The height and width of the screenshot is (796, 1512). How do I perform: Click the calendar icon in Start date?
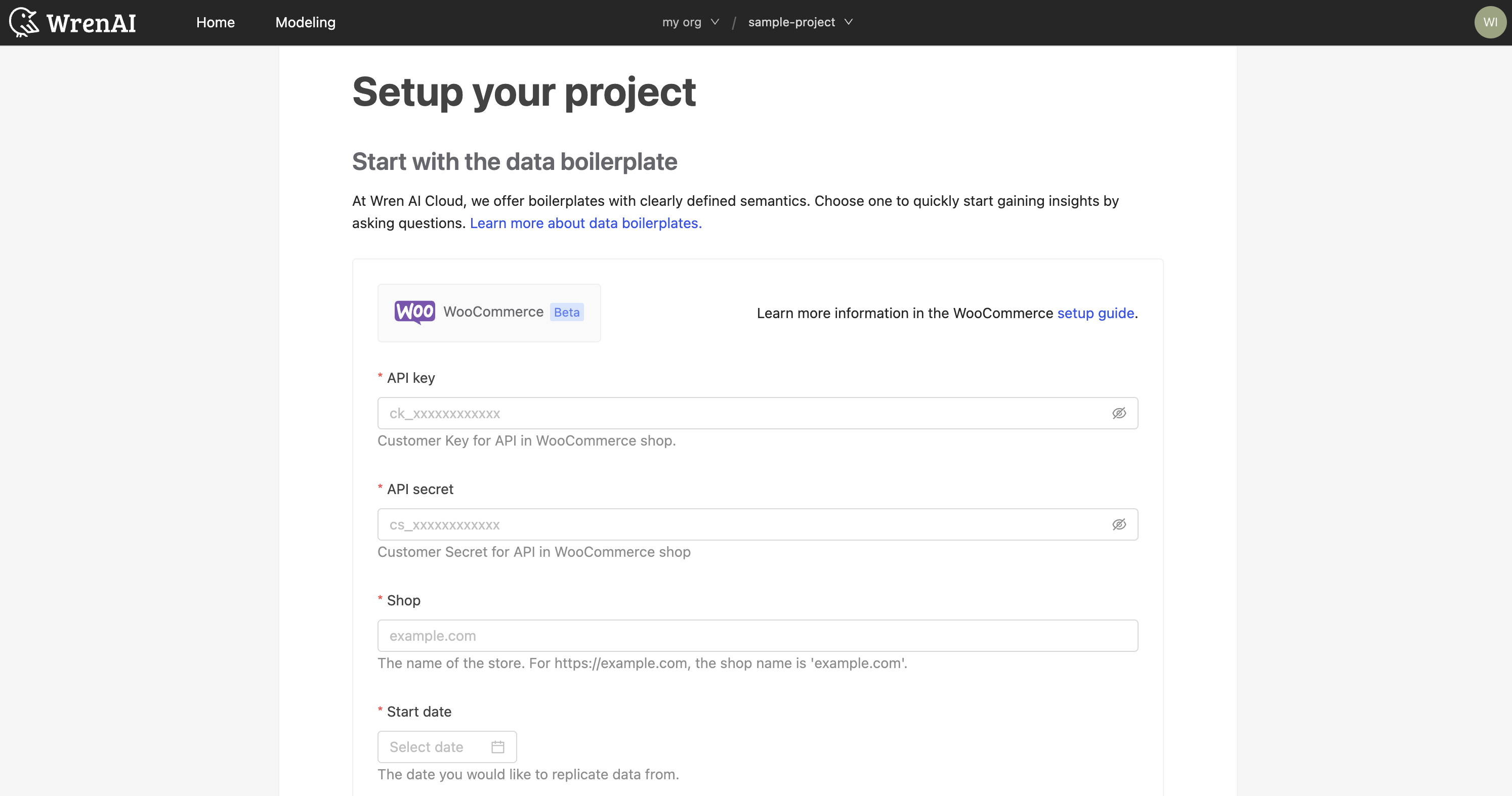pos(498,747)
